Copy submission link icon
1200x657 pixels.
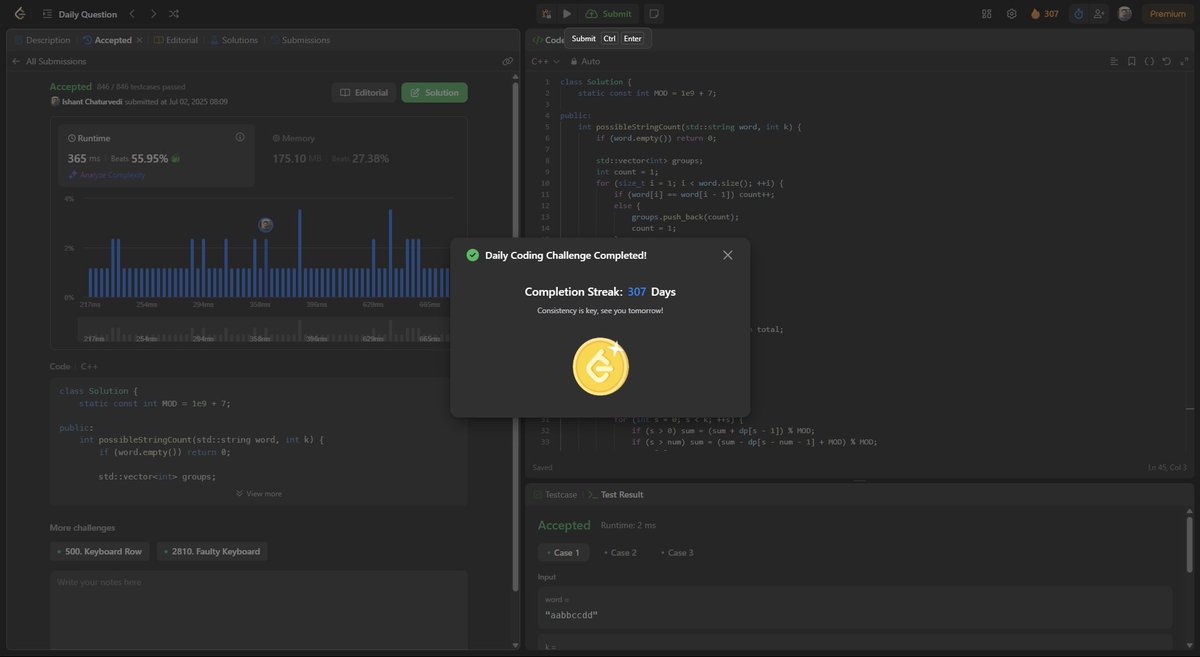pos(507,61)
